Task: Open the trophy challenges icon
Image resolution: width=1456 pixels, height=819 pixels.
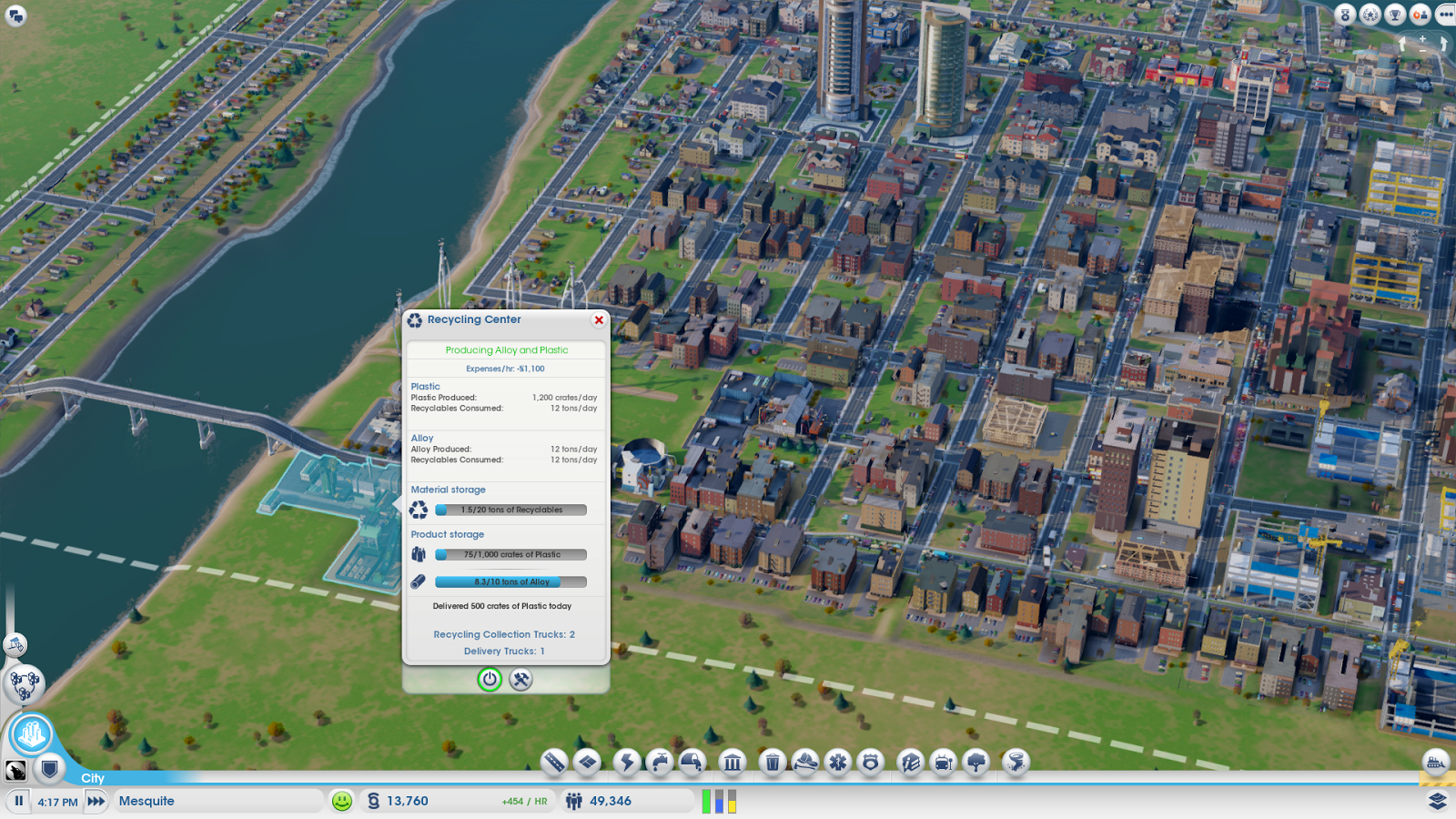Action: coord(1395,15)
